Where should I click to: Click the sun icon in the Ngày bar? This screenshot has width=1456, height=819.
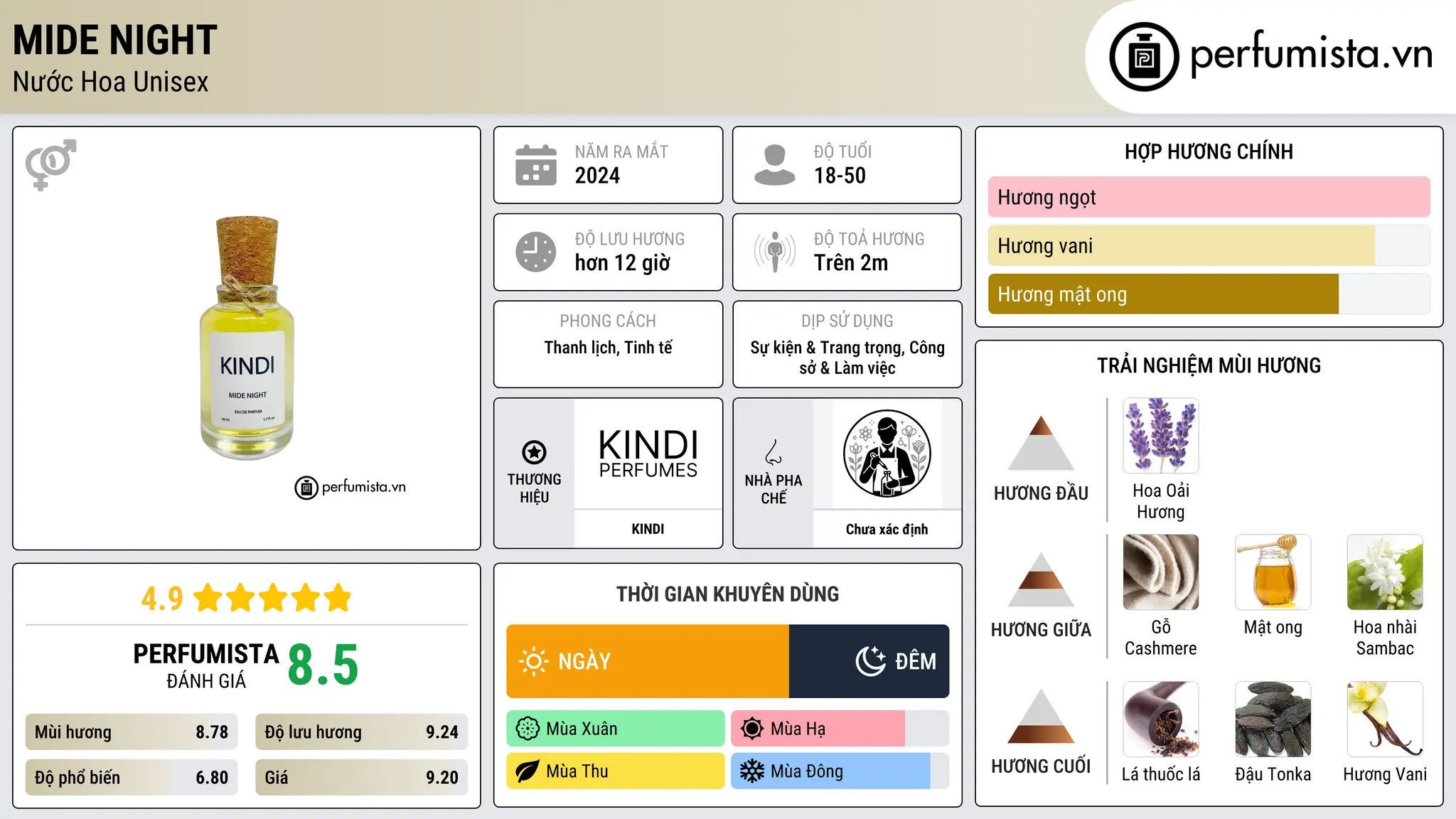click(533, 661)
